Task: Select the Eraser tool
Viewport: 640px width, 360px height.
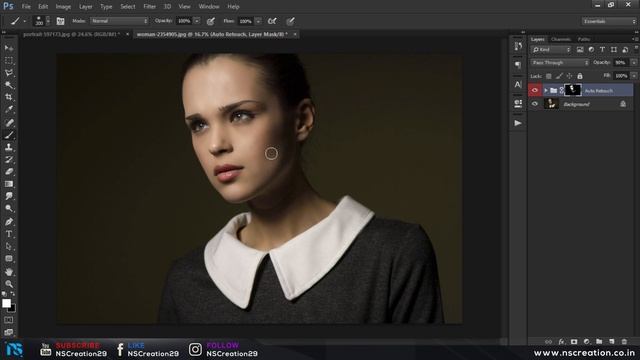Action: click(x=9, y=172)
